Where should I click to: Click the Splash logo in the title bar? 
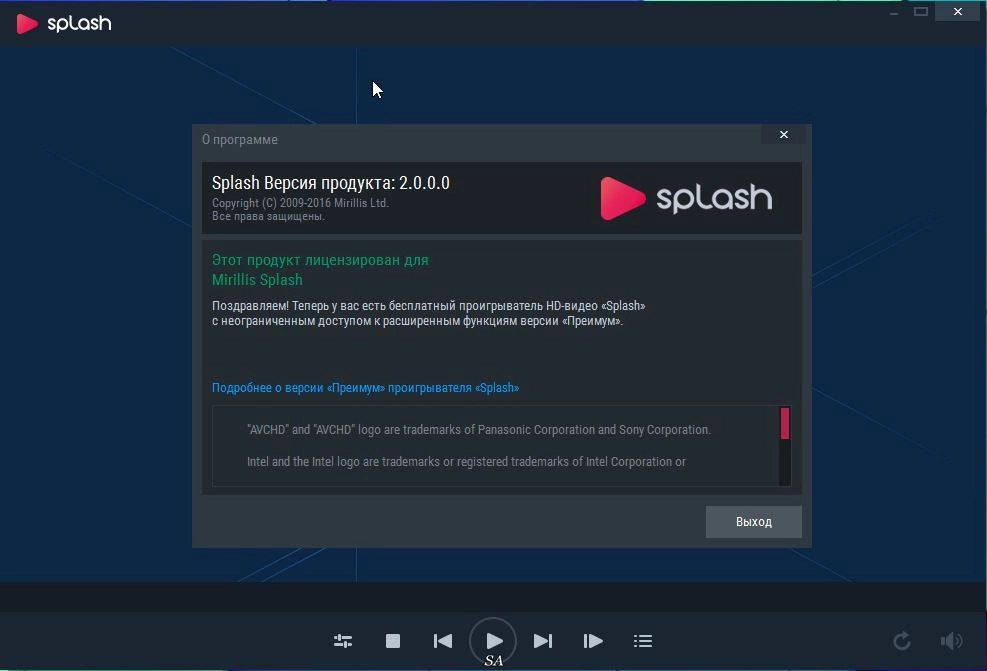point(64,23)
